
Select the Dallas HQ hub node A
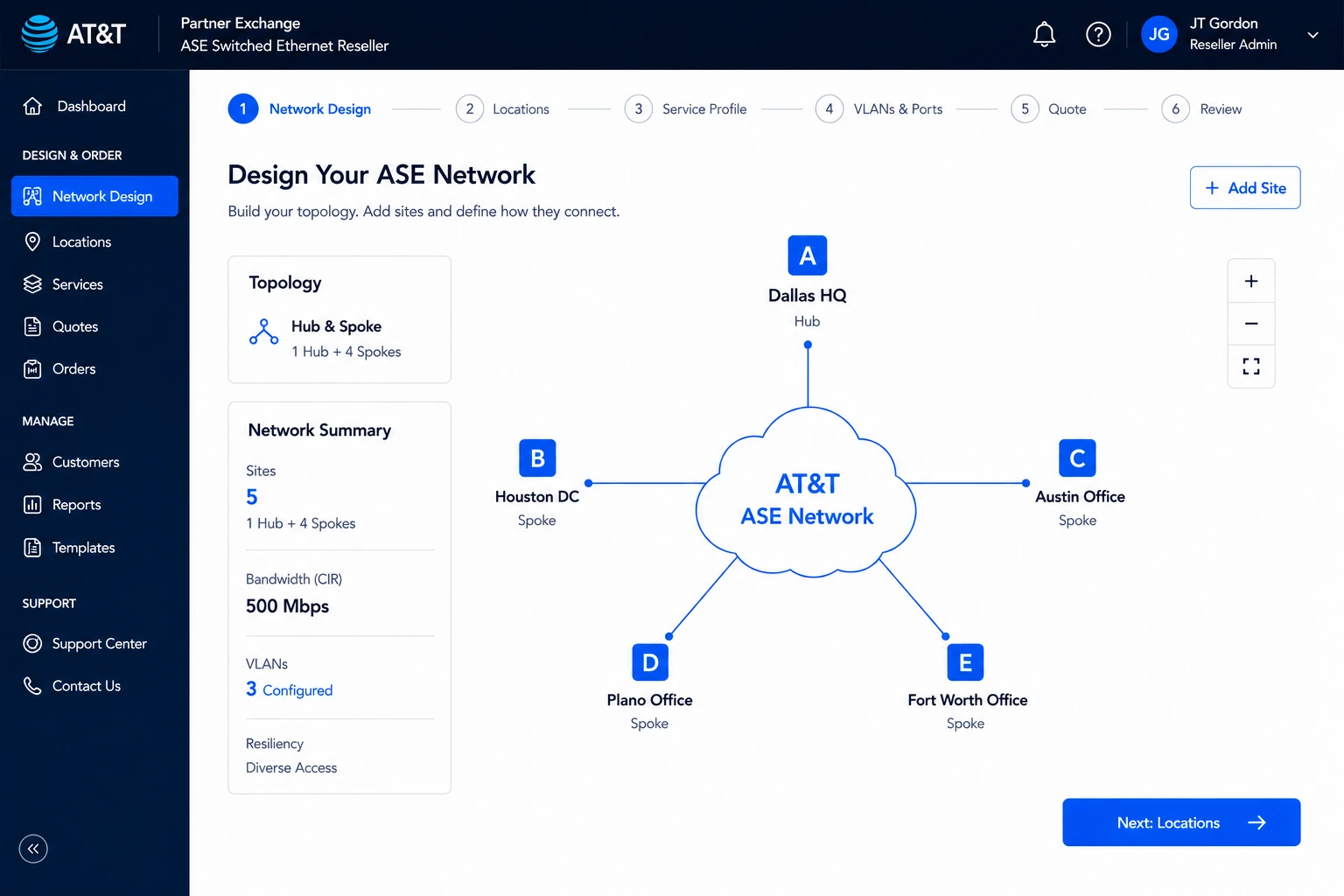(x=808, y=255)
